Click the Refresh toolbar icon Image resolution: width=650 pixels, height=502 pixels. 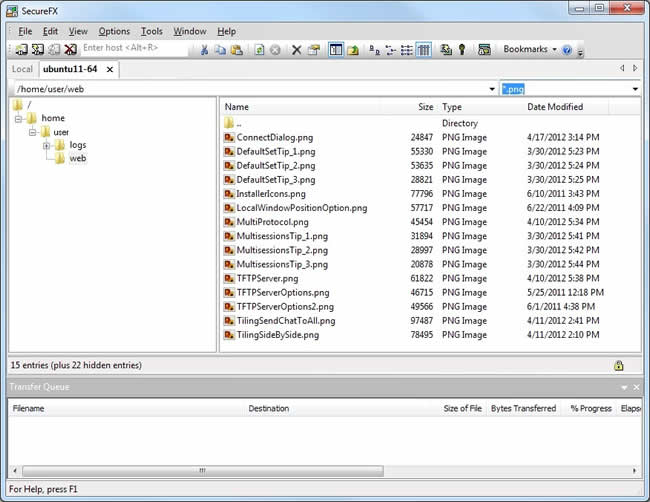(x=259, y=50)
